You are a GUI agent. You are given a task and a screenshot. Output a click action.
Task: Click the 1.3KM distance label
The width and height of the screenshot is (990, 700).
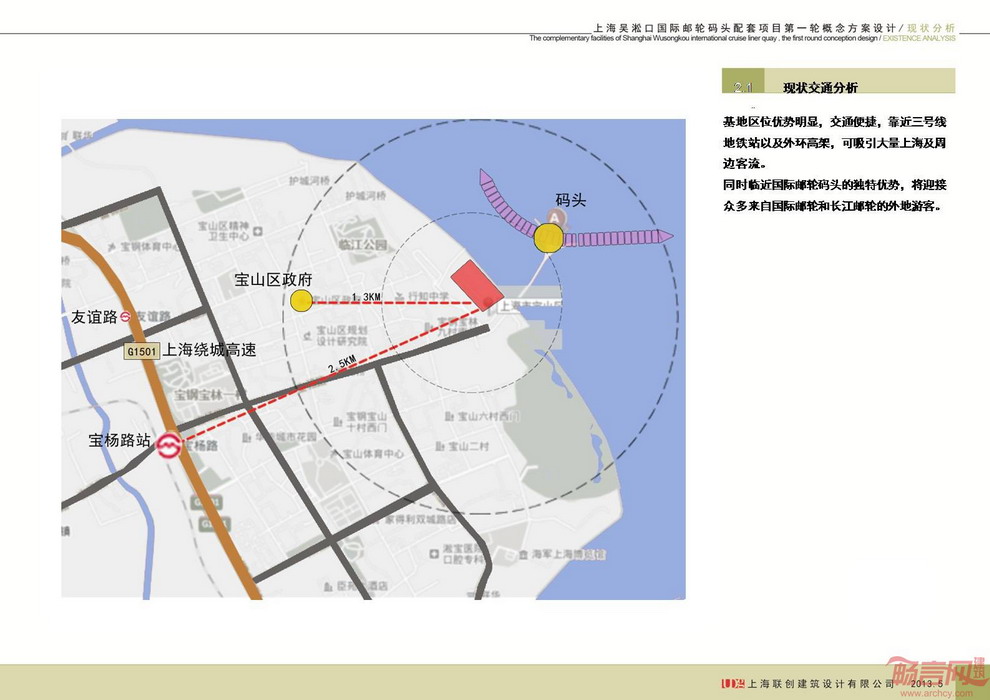[367, 297]
